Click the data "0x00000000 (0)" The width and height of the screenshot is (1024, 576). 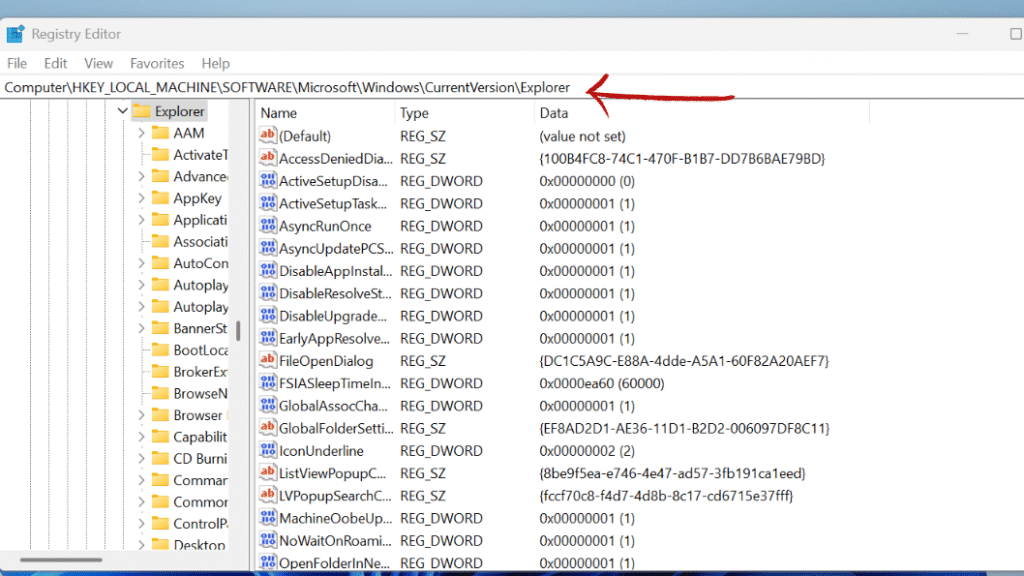tap(586, 181)
